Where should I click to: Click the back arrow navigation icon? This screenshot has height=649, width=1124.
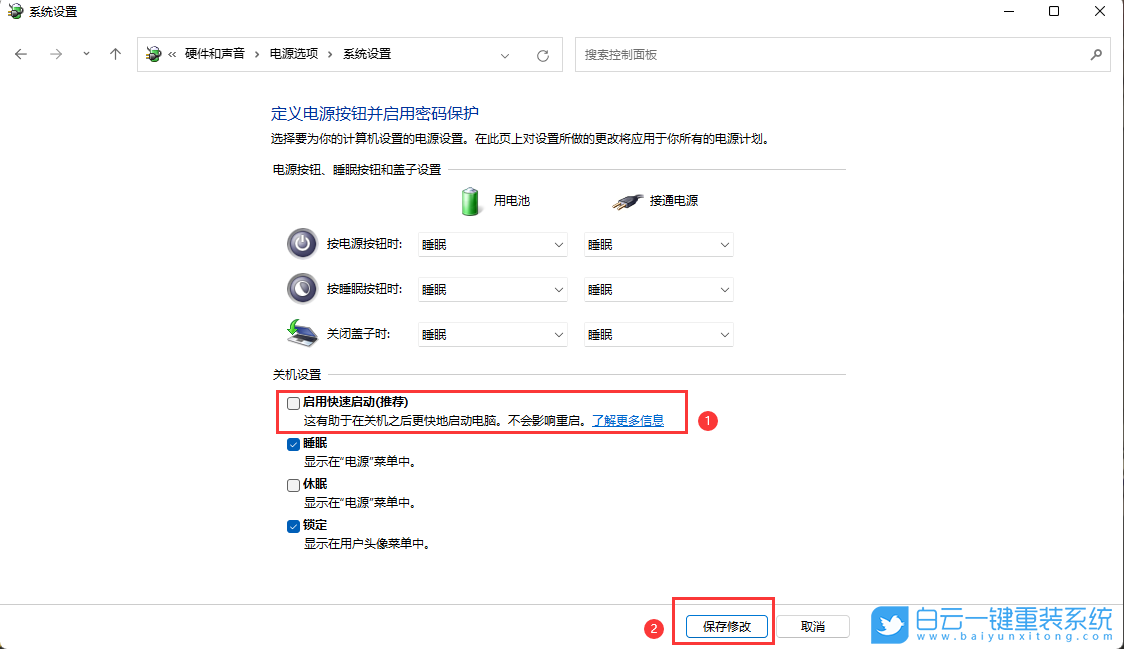pyautogui.click(x=21, y=55)
